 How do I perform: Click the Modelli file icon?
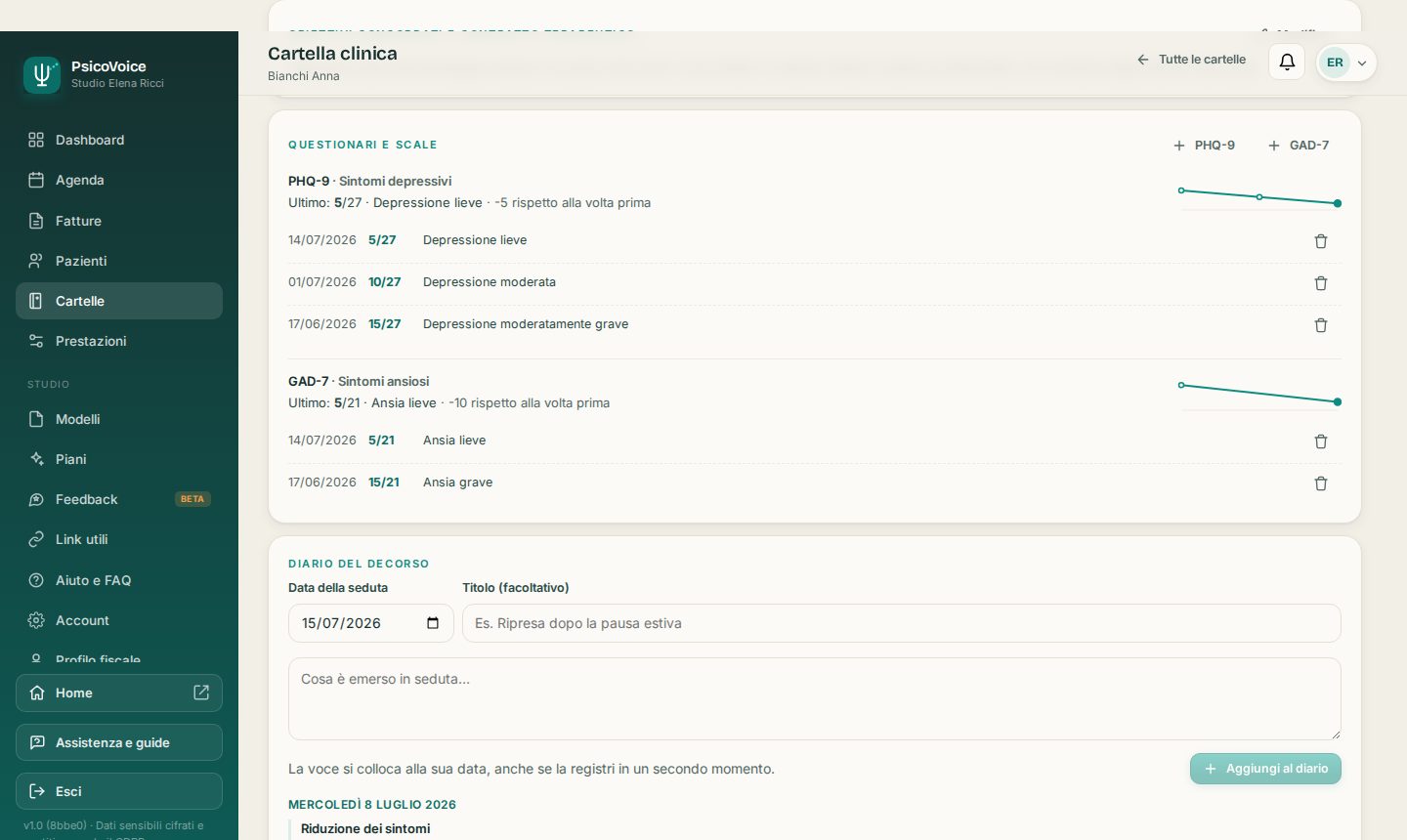coord(36,419)
